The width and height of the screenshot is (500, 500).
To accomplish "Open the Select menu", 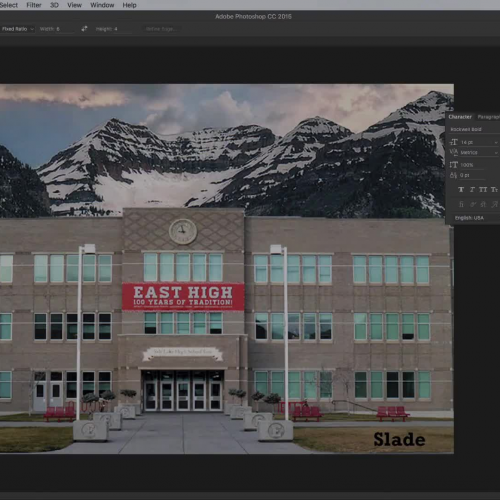I will [x=9, y=5].
